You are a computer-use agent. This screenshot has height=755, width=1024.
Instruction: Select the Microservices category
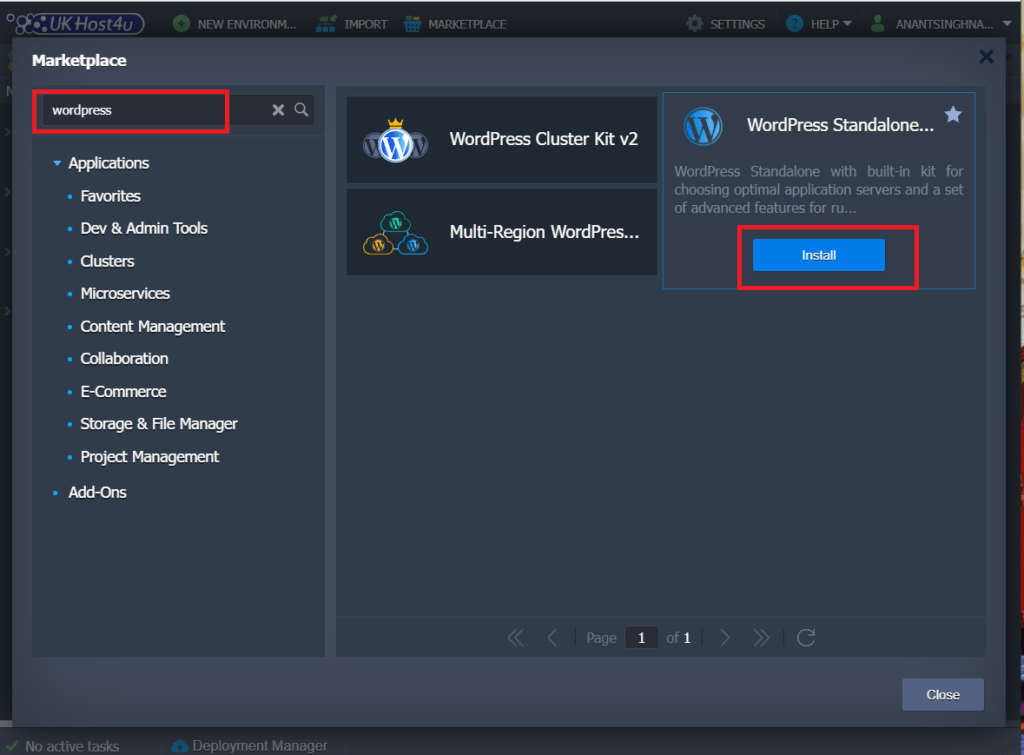coord(125,293)
